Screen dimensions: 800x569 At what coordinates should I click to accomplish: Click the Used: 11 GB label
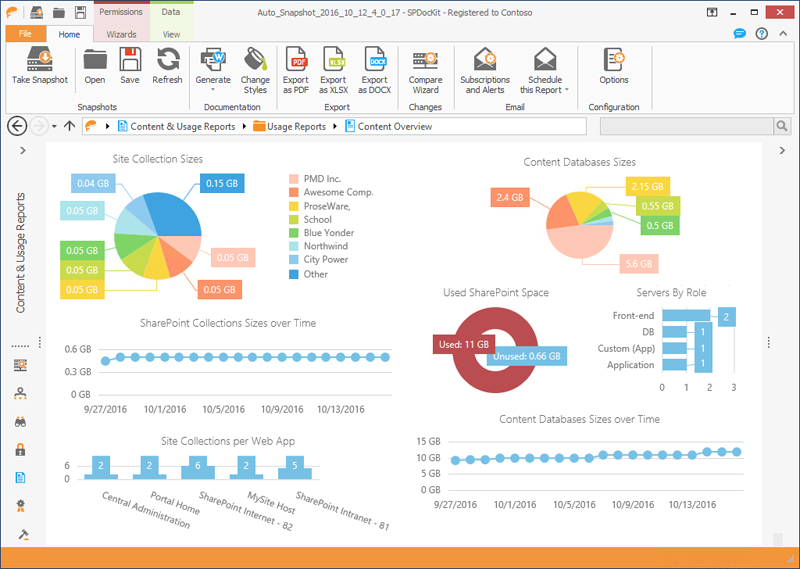pos(464,344)
